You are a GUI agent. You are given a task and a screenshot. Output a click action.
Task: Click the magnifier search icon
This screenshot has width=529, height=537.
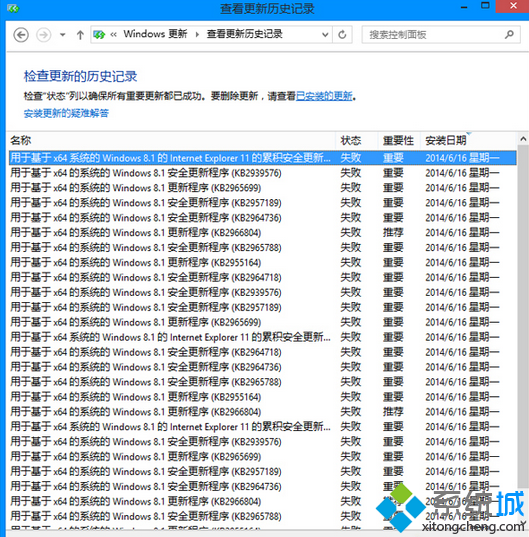click(x=509, y=34)
